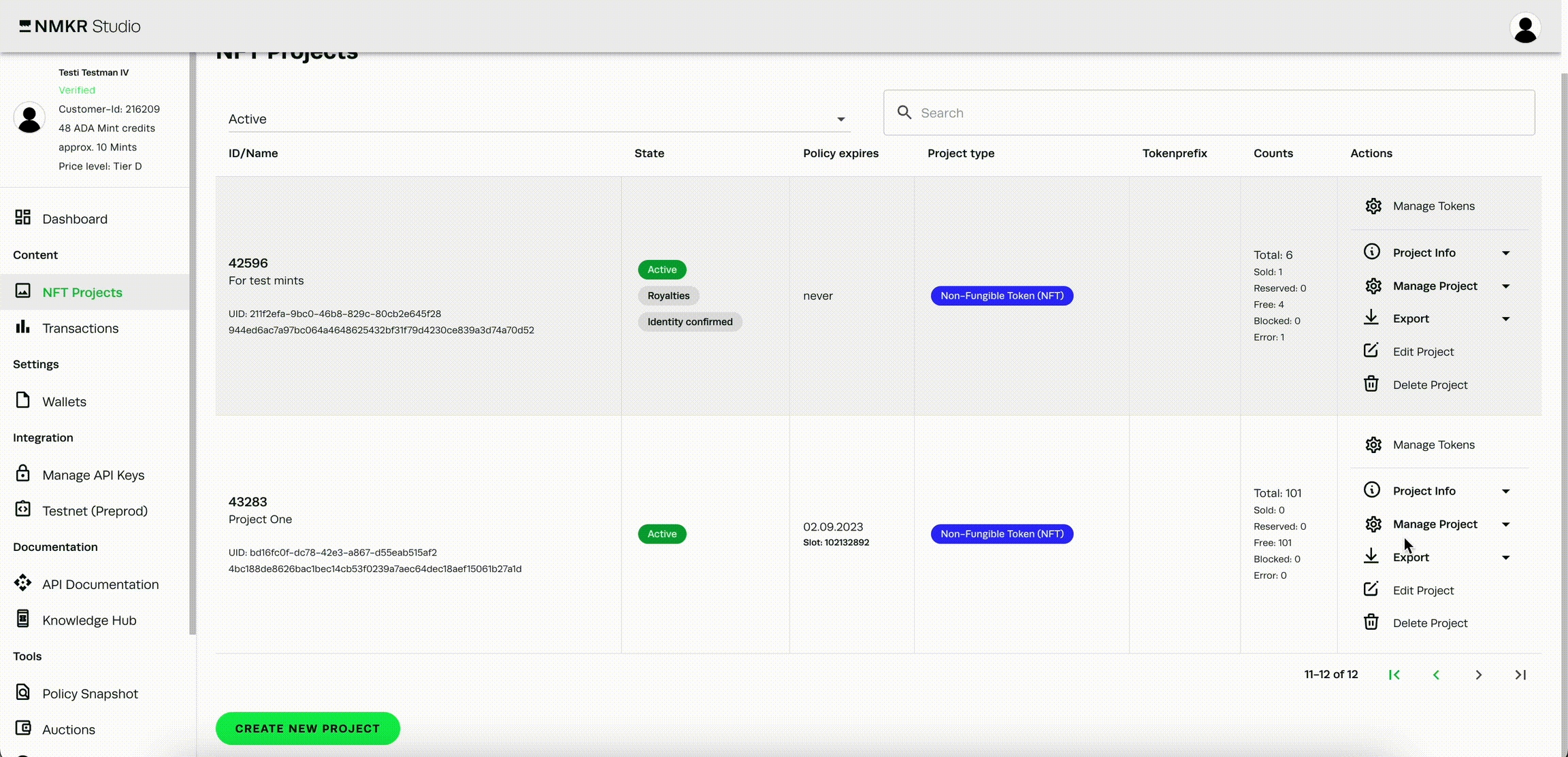Open Manage Tokens gear for project 43283
Viewport: 1568px width, 757px height.
pyautogui.click(x=1373, y=445)
